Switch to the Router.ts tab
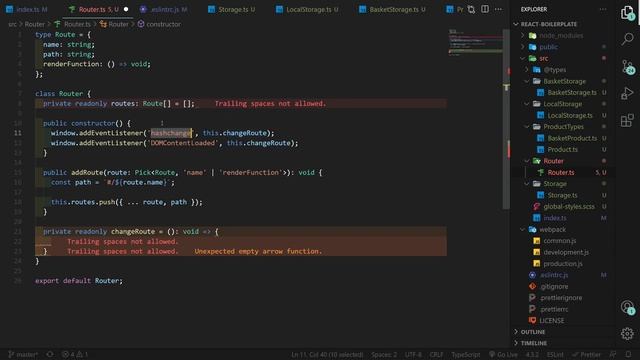The height and width of the screenshot is (360, 640). click(x=98, y=9)
